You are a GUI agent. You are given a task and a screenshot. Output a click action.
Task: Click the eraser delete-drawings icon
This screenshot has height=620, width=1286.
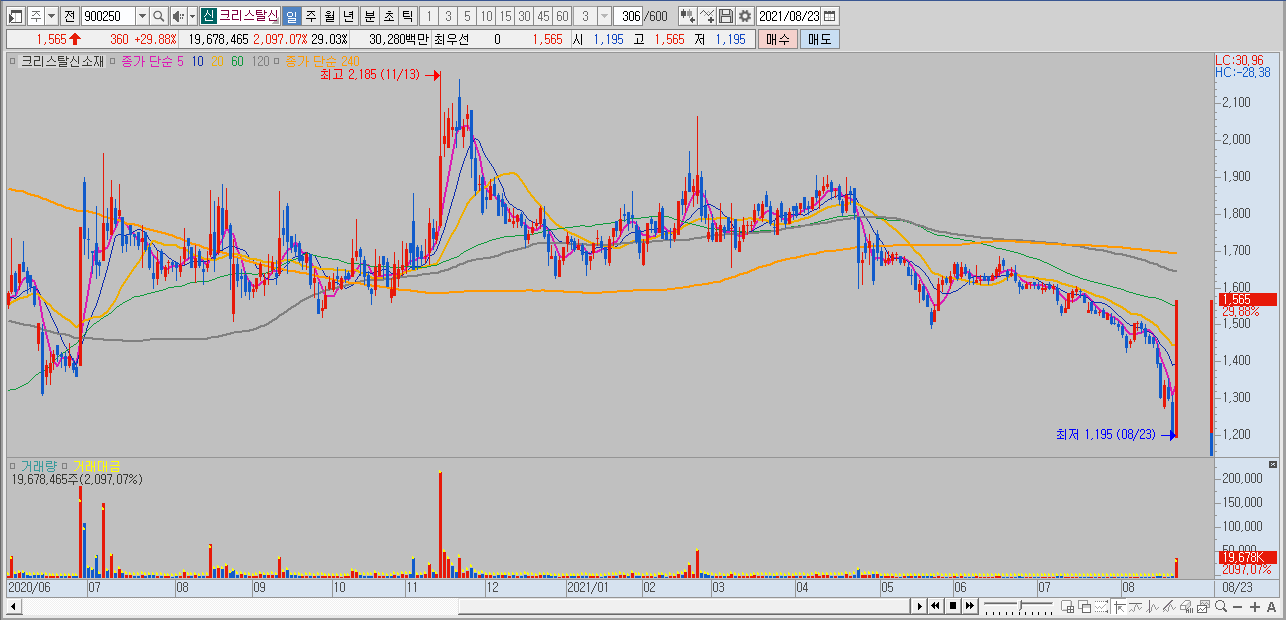click(x=1186, y=606)
